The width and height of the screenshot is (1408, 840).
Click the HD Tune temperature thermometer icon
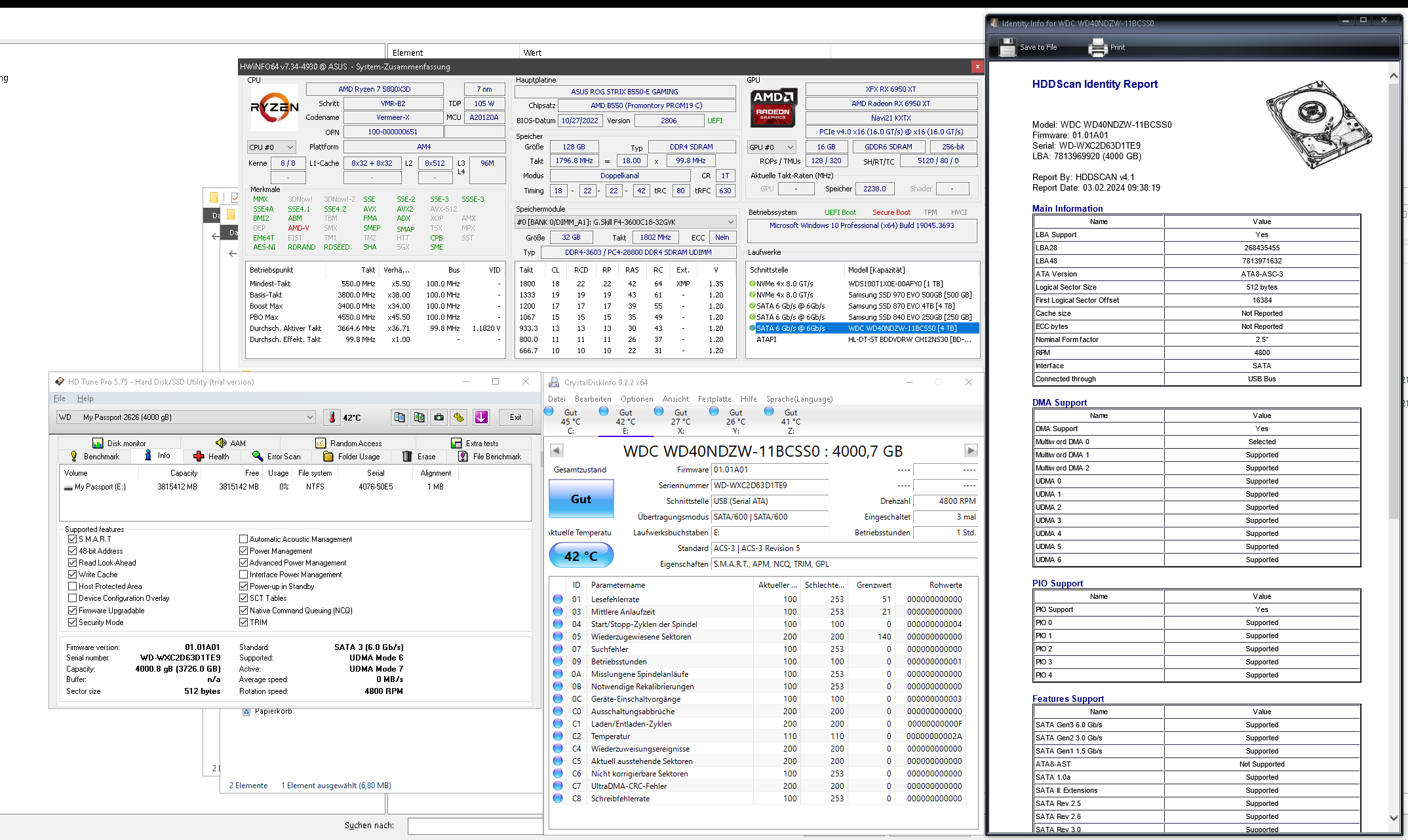tap(332, 417)
